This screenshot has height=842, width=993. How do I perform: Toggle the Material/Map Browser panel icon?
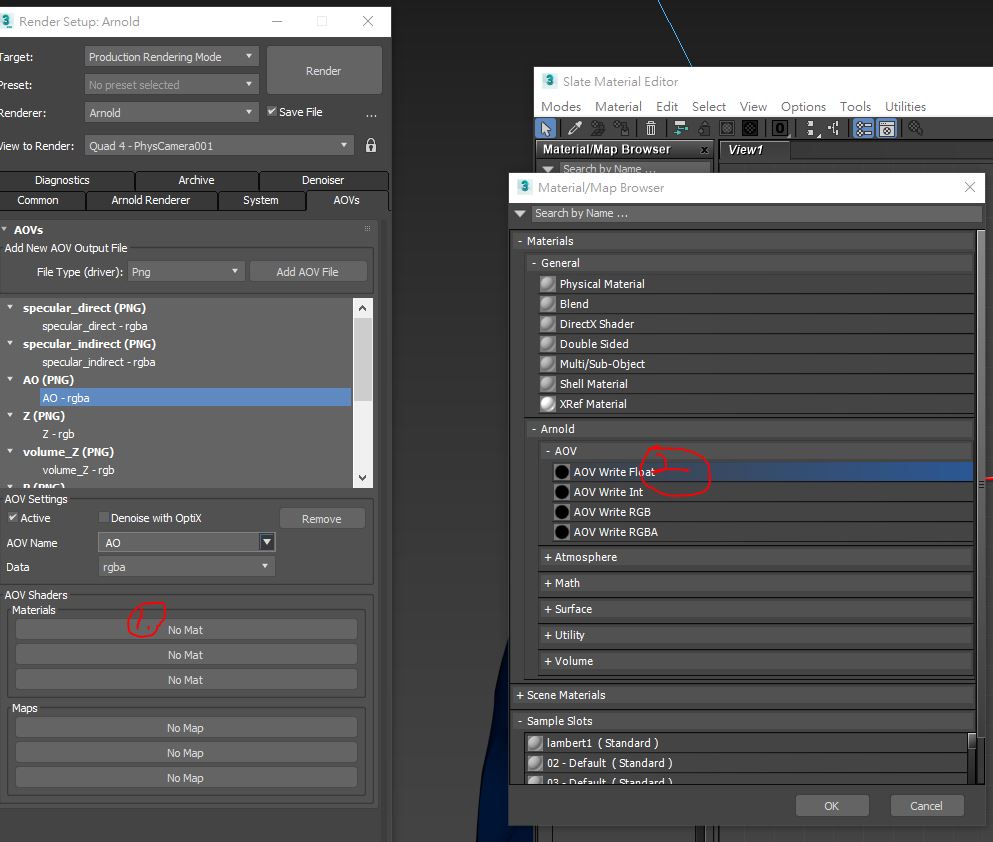(x=863, y=128)
